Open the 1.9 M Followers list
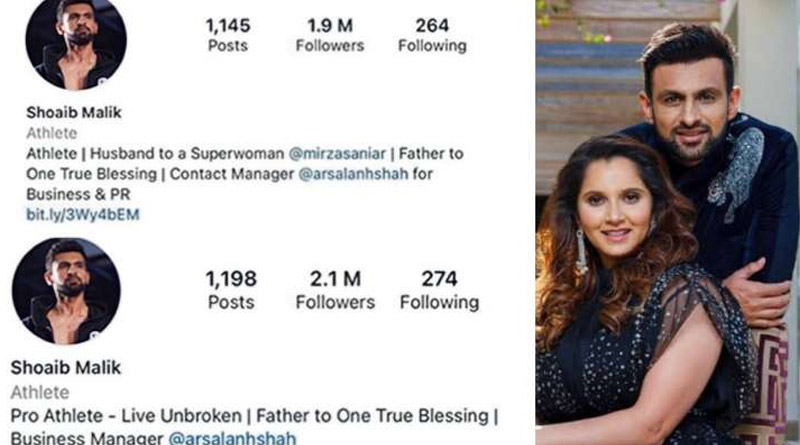Screen dimensions: 800x445 330,35
